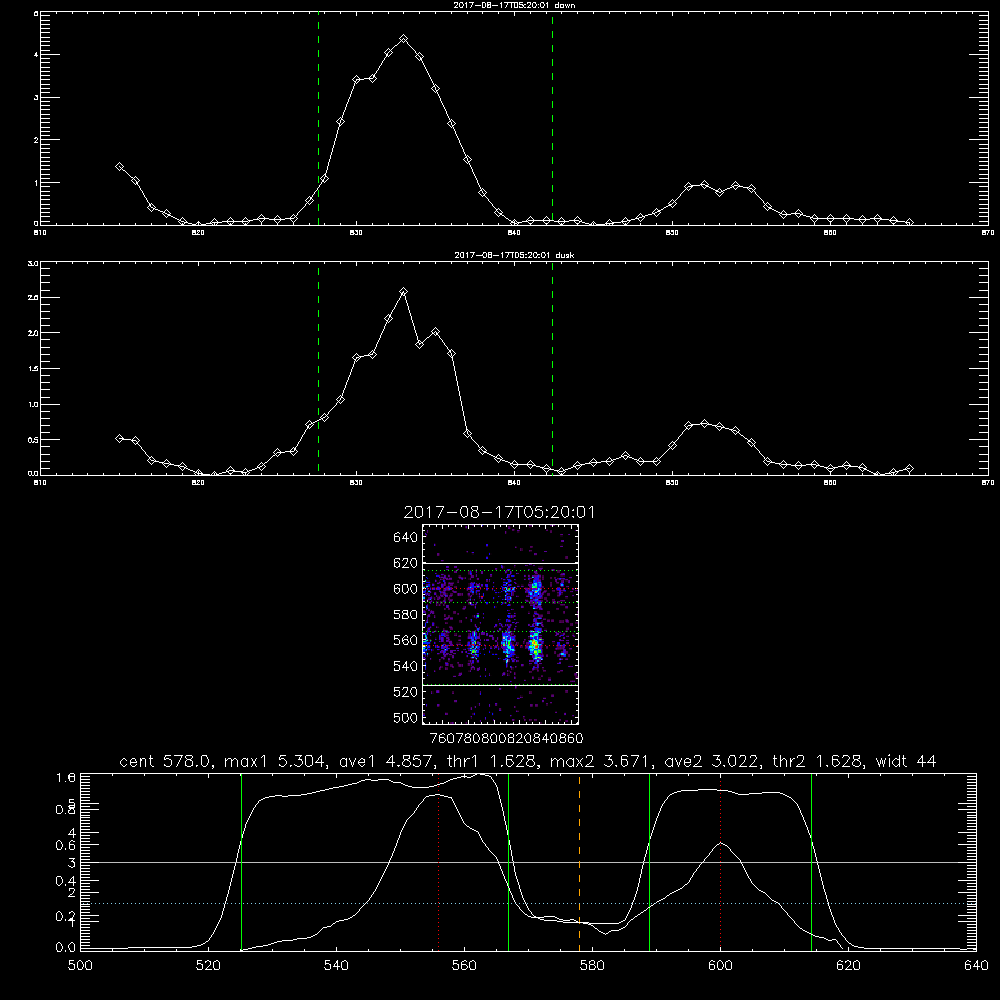The height and width of the screenshot is (1000, 1000).
Task: Click the 540 label on image y-axis
Action: click(406, 666)
